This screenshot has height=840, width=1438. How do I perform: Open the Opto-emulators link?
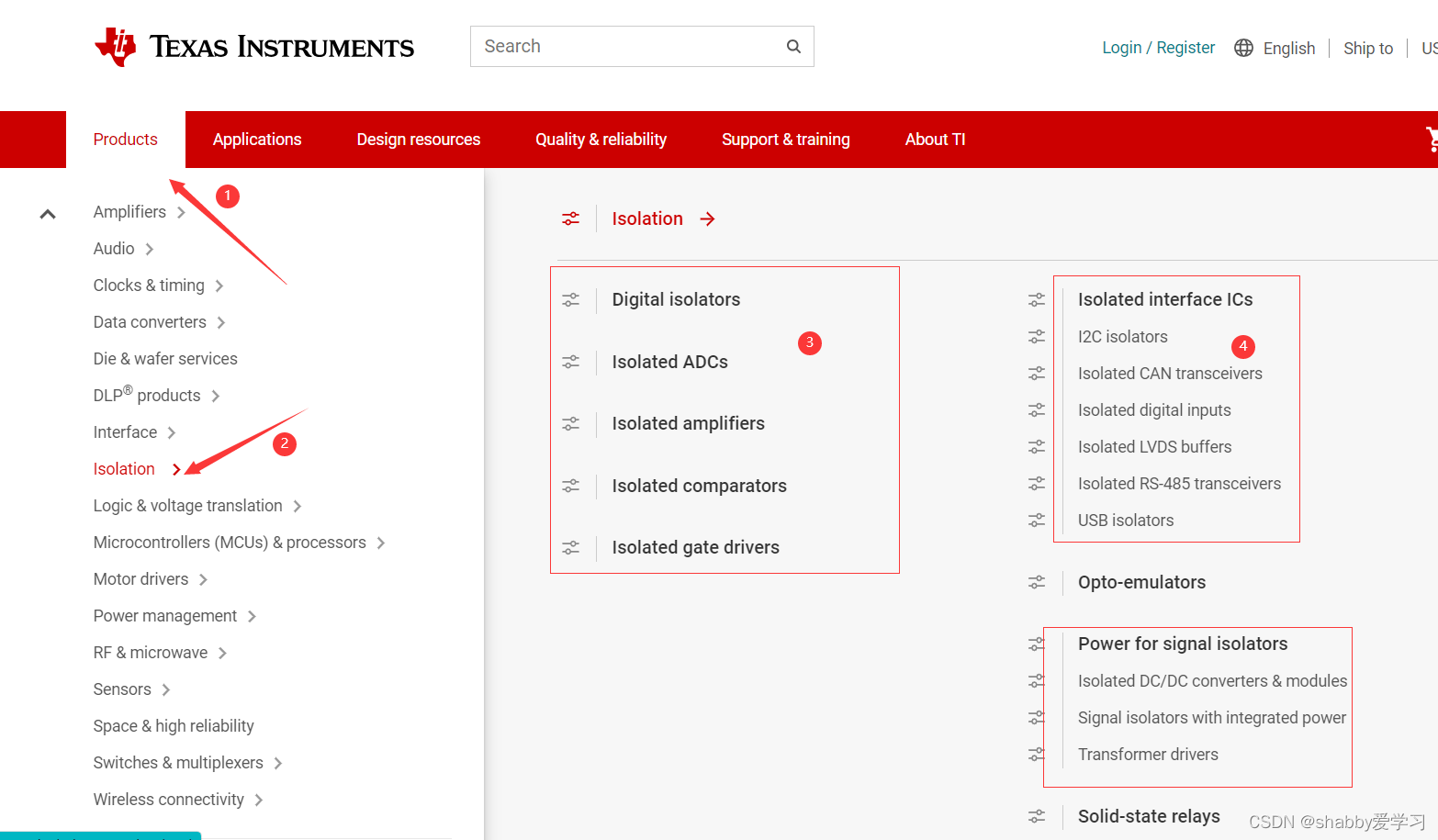(x=1142, y=582)
